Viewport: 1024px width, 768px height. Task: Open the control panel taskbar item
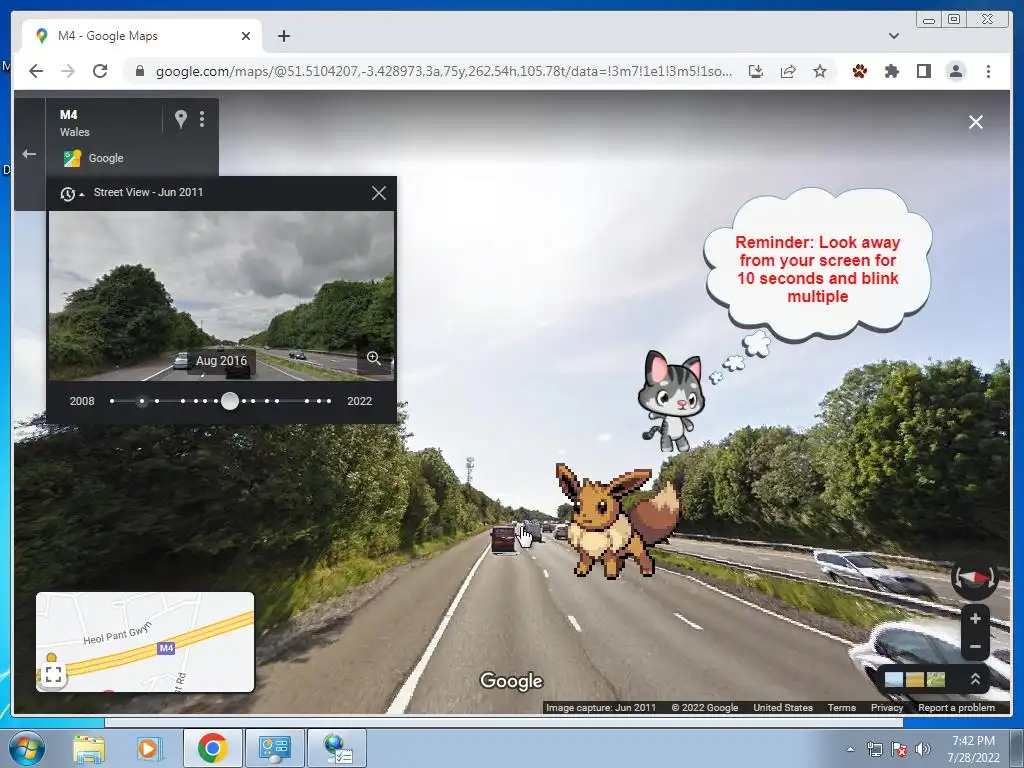coord(274,748)
